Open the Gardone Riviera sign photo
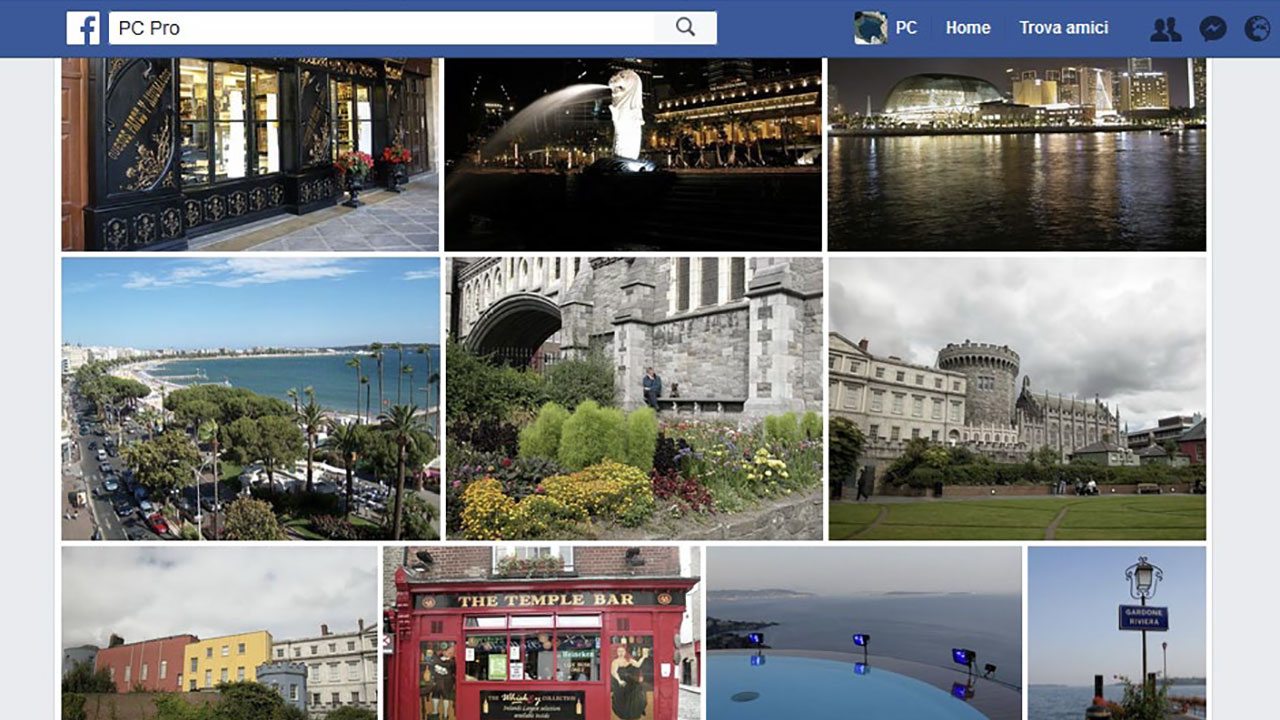Image resolution: width=1280 pixels, height=720 pixels. click(x=1116, y=632)
